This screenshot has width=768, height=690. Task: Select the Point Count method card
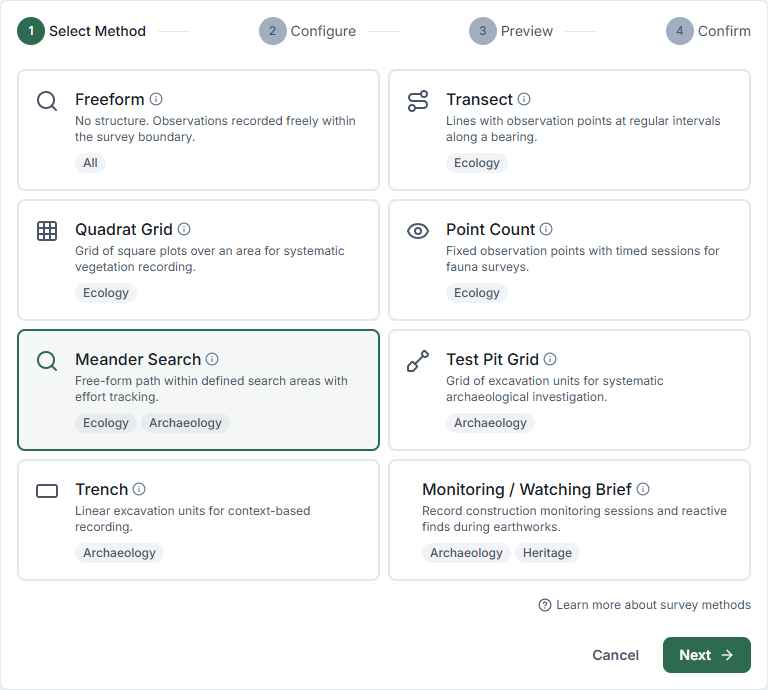tap(569, 260)
